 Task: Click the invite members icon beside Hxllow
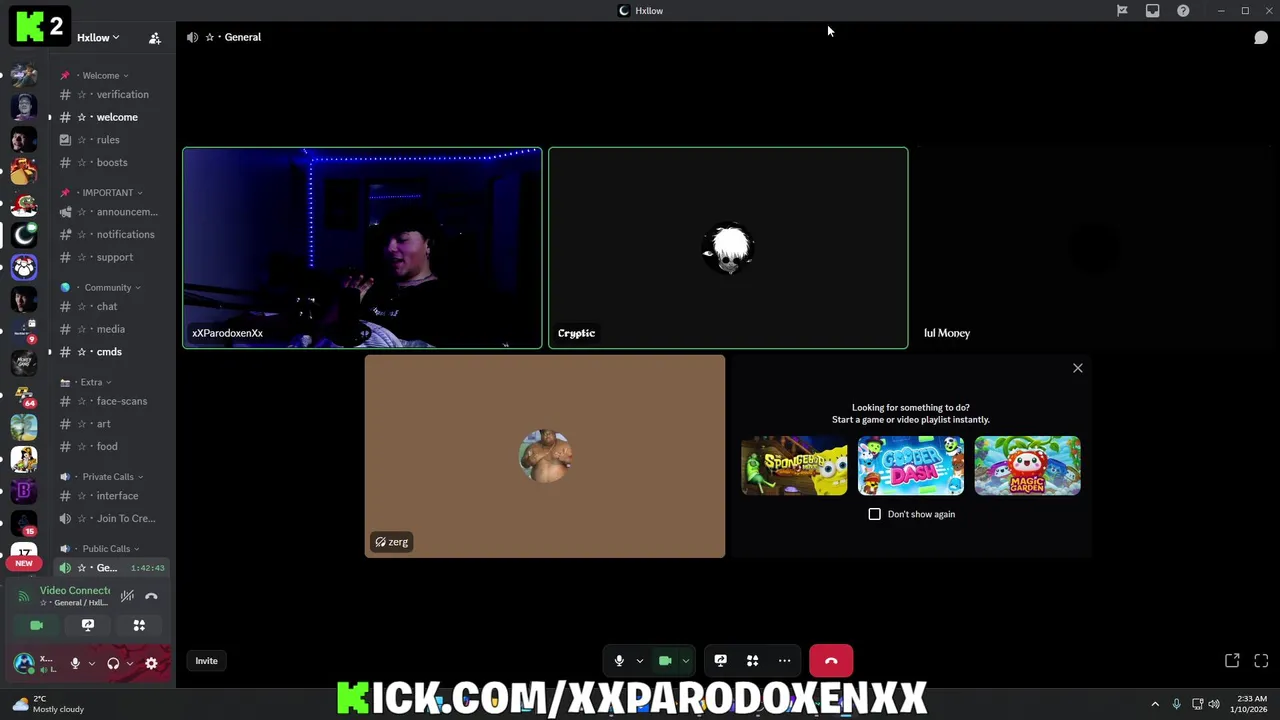coord(155,38)
